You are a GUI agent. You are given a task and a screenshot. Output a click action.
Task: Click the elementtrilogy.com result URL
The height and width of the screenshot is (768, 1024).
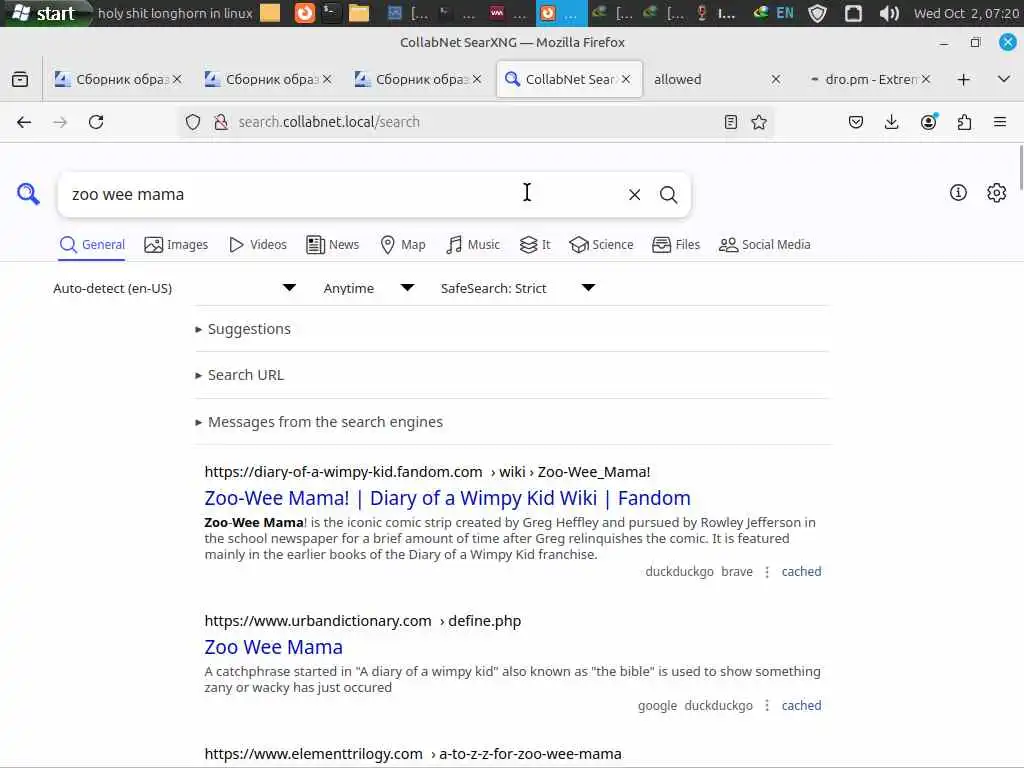pos(413,754)
